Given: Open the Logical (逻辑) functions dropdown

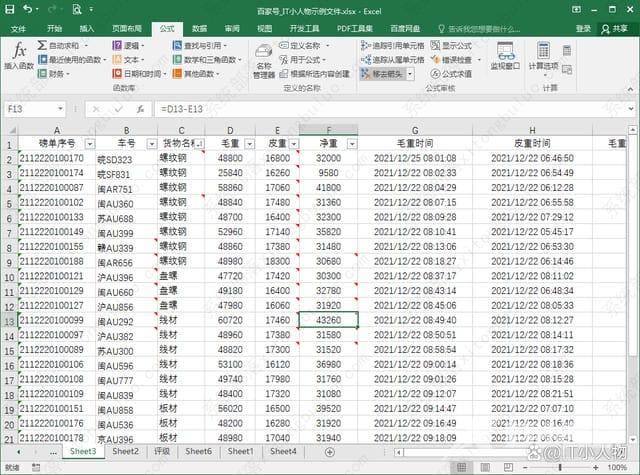Looking at the screenshot, I should click(x=132, y=46).
